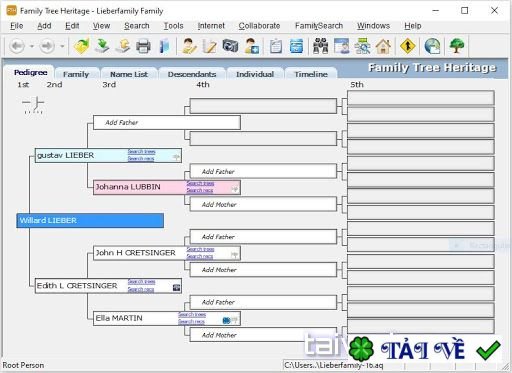512x373 pixels.
Task: Click the blue calendar window icon
Action: click(296, 46)
